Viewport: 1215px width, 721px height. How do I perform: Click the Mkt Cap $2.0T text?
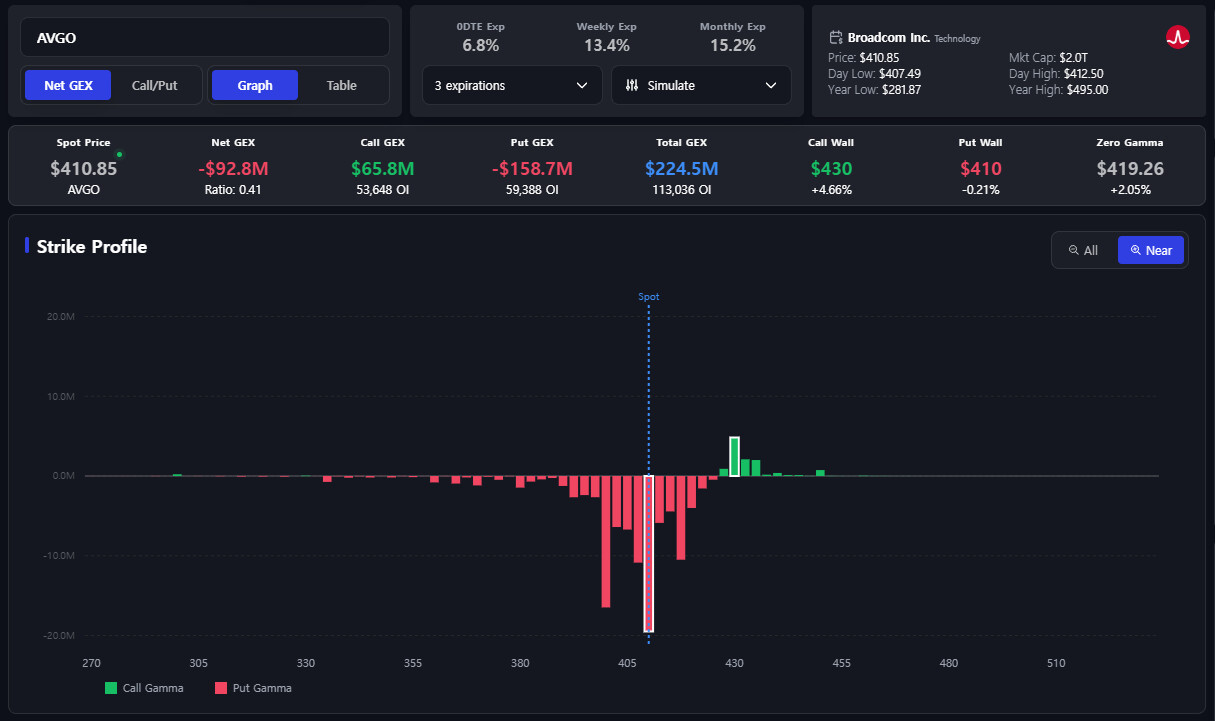[x=1048, y=58]
